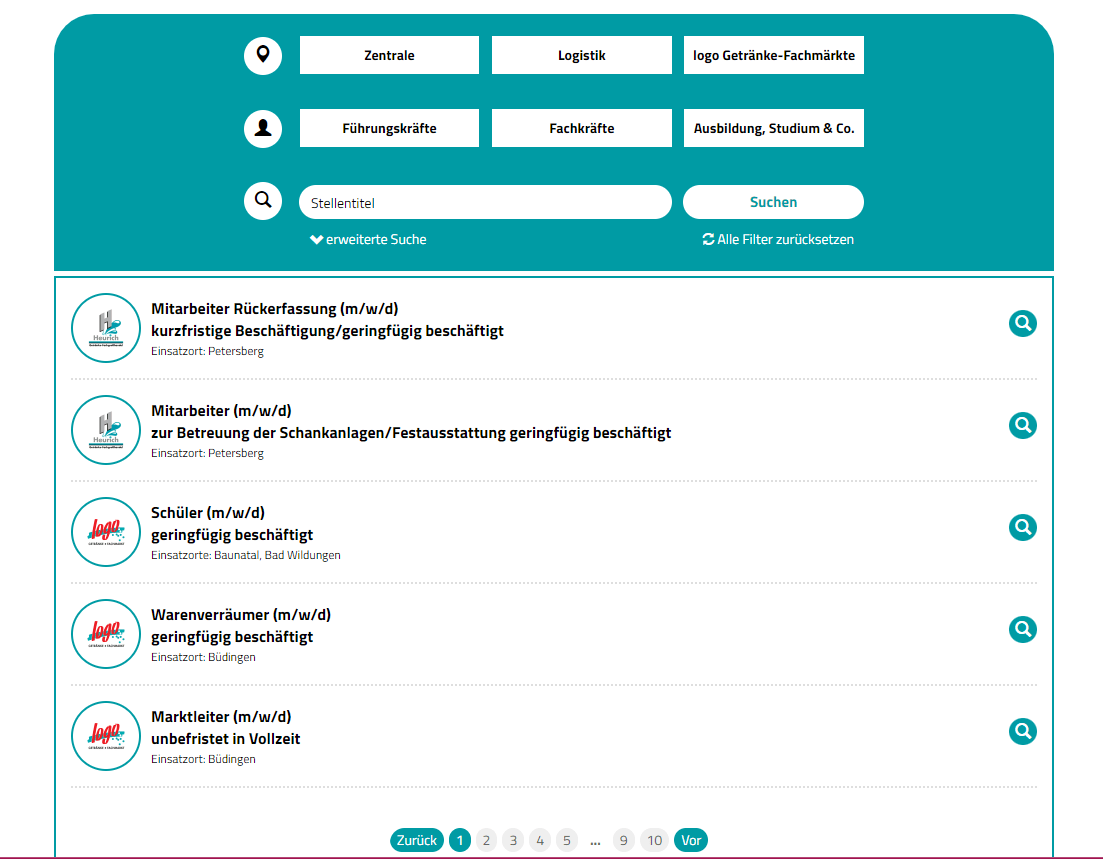Viewport: 1103px width, 859px height.
Task: Click magnifier icon for Mitarbeiter Rückerfassung job
Action: 1022,323
